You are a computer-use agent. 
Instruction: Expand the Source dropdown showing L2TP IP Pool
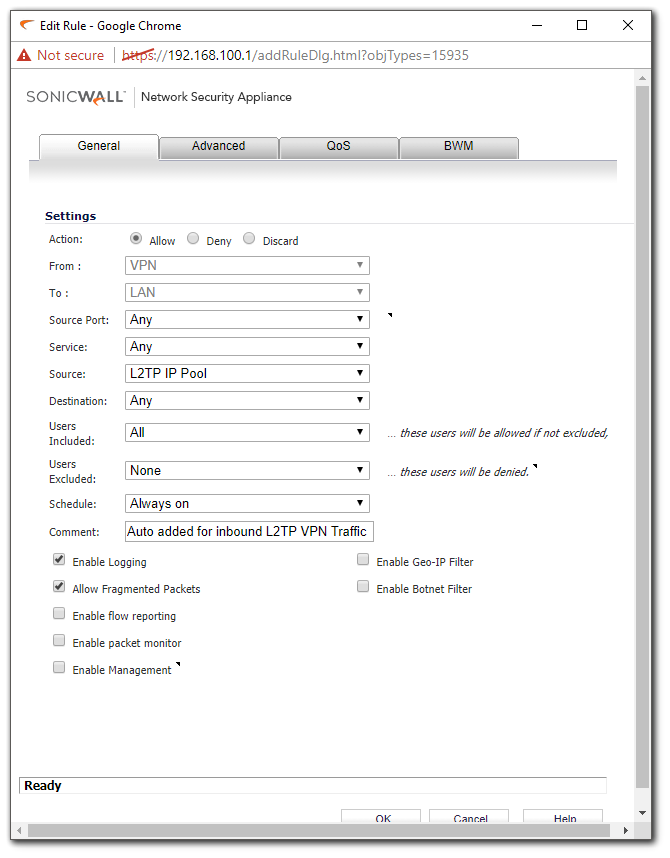(248, 374)
